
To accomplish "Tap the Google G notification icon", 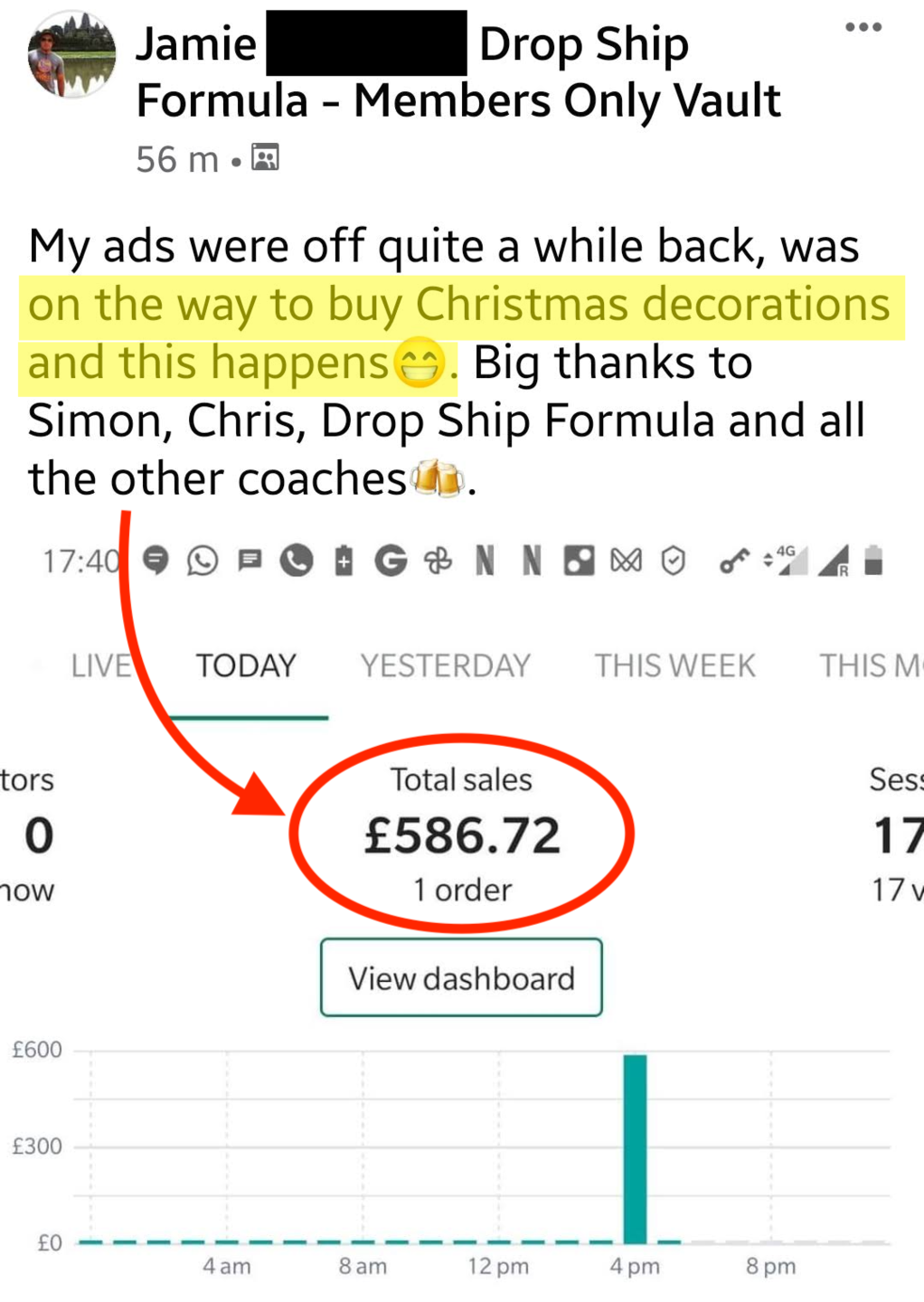I will click(x=391, y=561).
